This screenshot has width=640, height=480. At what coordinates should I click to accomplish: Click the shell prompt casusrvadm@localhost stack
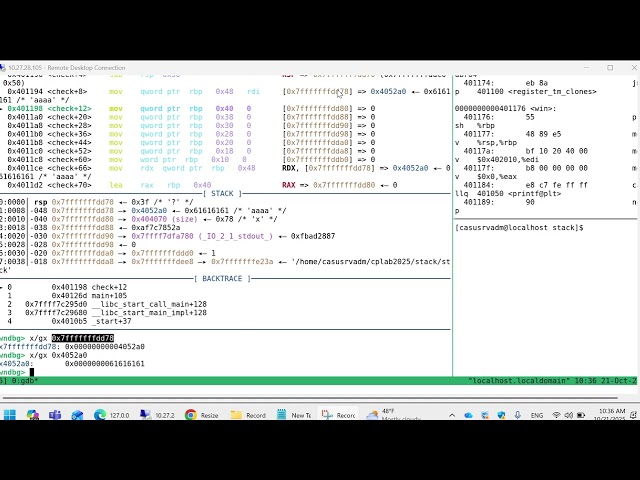coord(519,228)
